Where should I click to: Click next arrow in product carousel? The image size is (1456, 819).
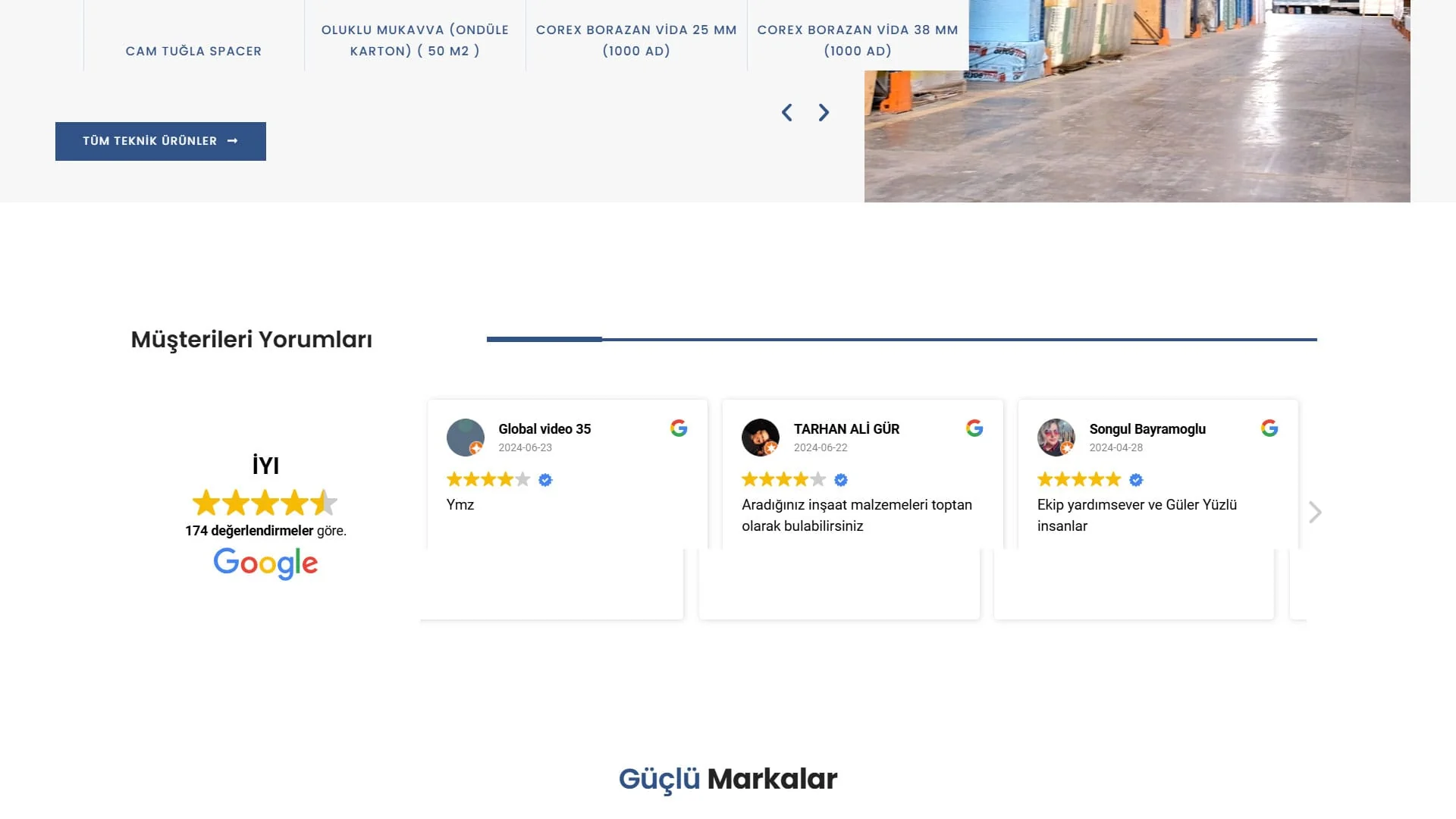pos(824,113)
